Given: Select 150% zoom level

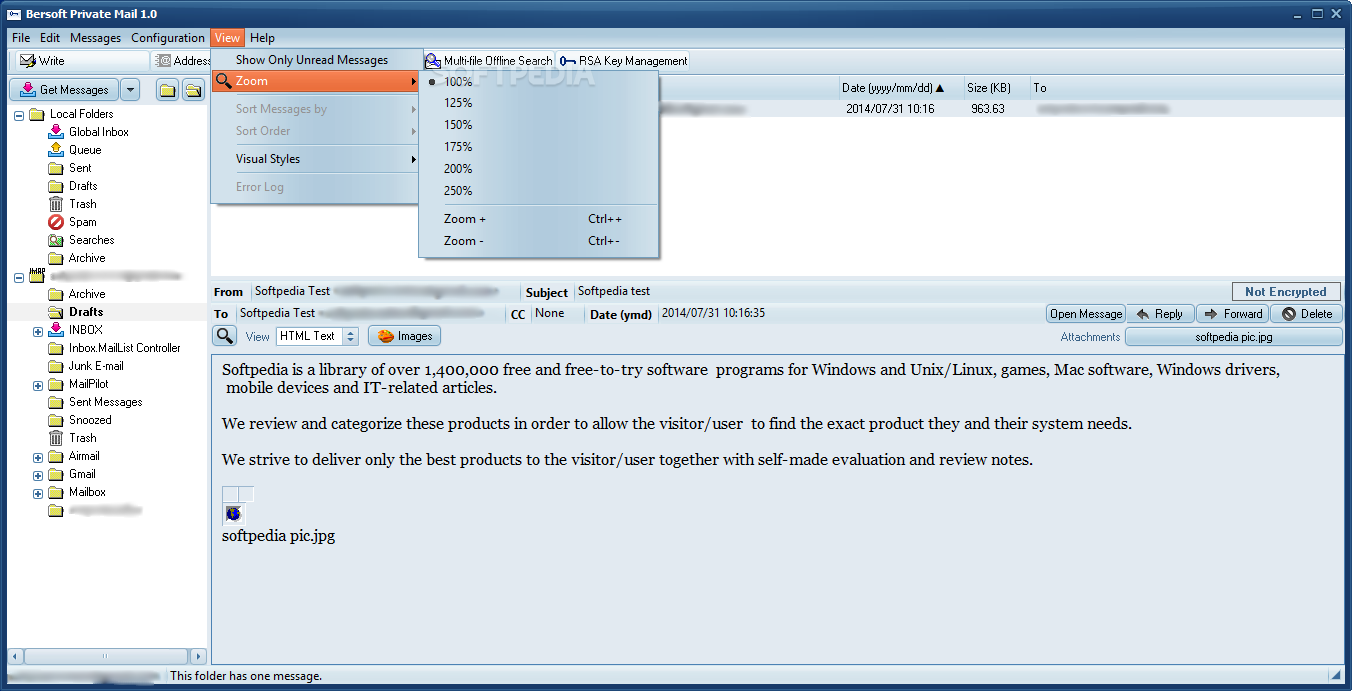Looking at the screenshot, I should (x=539, y=125).
